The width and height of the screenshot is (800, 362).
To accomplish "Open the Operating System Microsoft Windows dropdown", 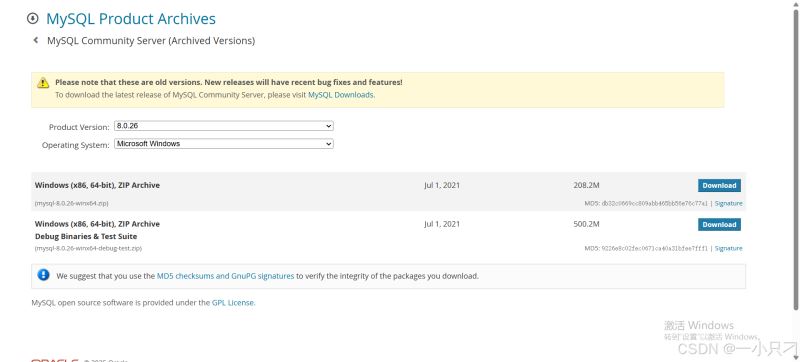I will pos(223,144).
